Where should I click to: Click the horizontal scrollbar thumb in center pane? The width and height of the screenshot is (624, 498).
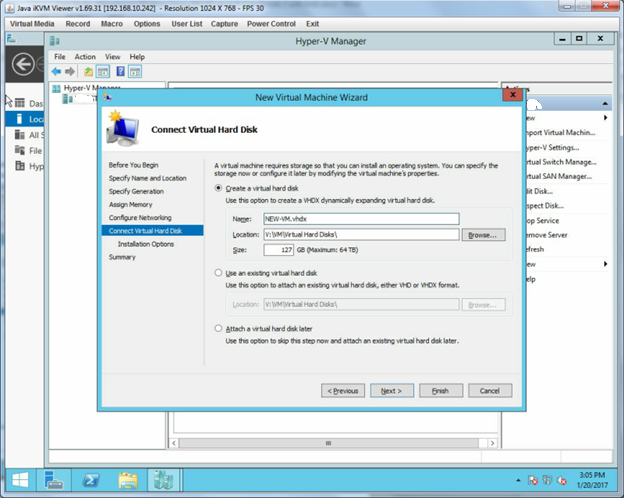pyautogui.click(x=328, y=443)
